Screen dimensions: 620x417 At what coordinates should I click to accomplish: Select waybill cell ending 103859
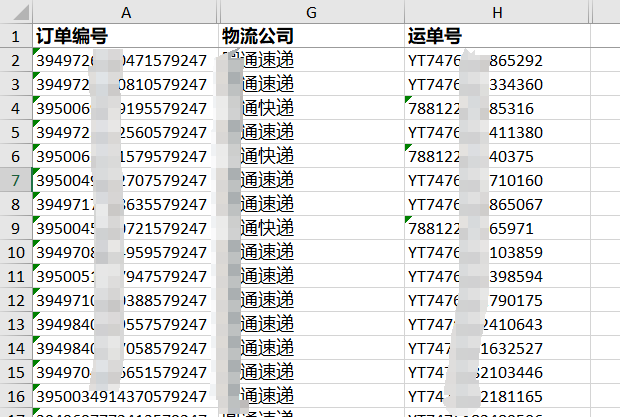click(x=497, y=252)
